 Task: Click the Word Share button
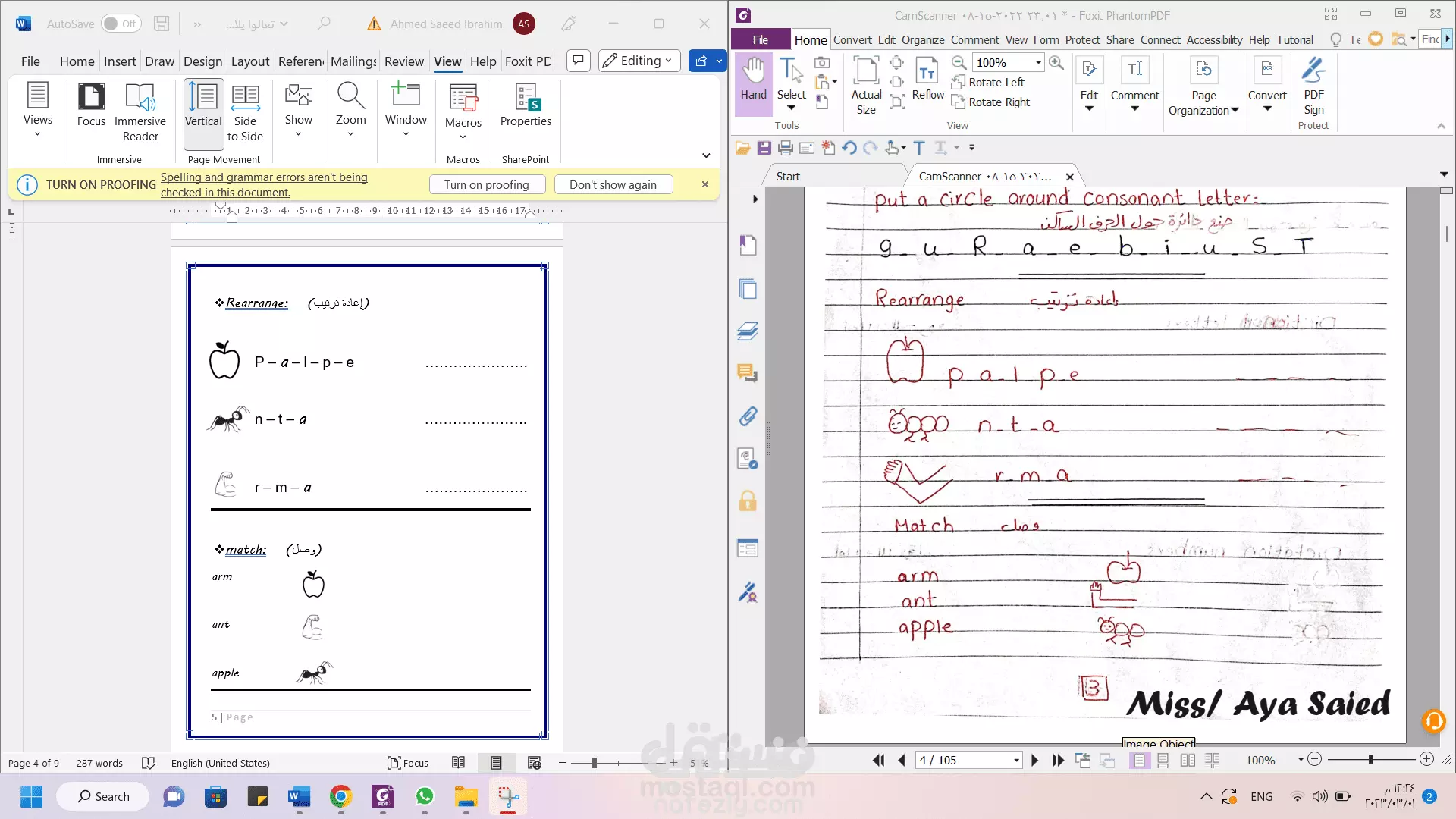(701, 61)
